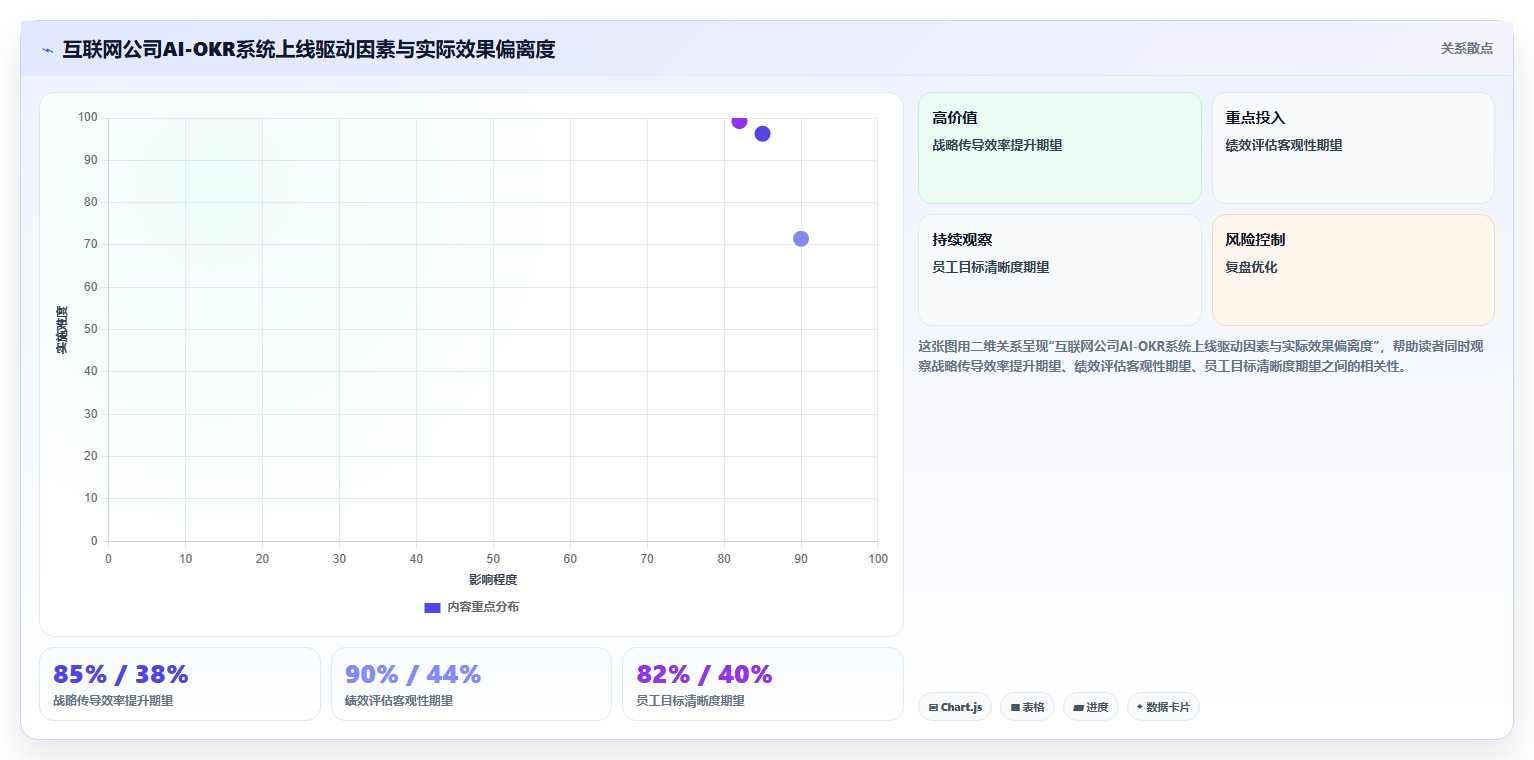
Task: Click the indigo scatter point at x=85
Action: [762, 134]
